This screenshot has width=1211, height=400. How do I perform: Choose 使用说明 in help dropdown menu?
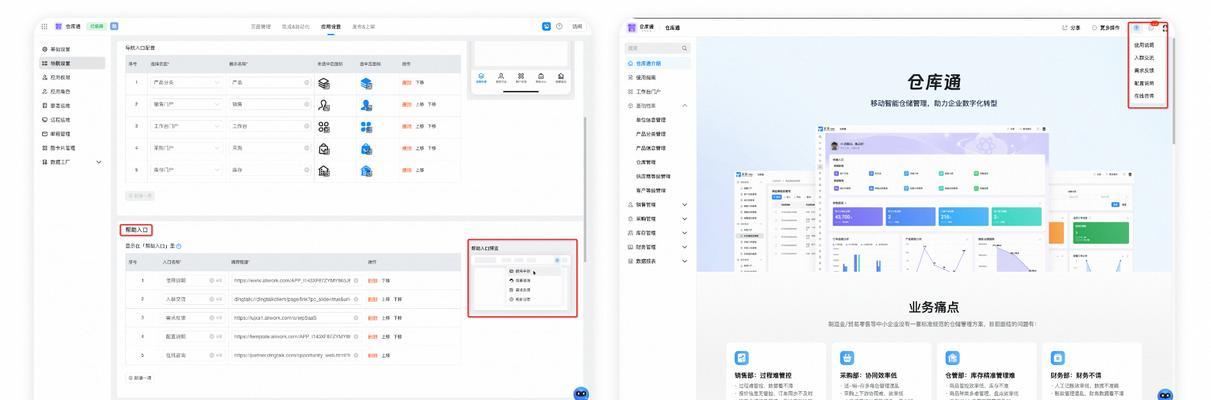(x=1144, y=45)
